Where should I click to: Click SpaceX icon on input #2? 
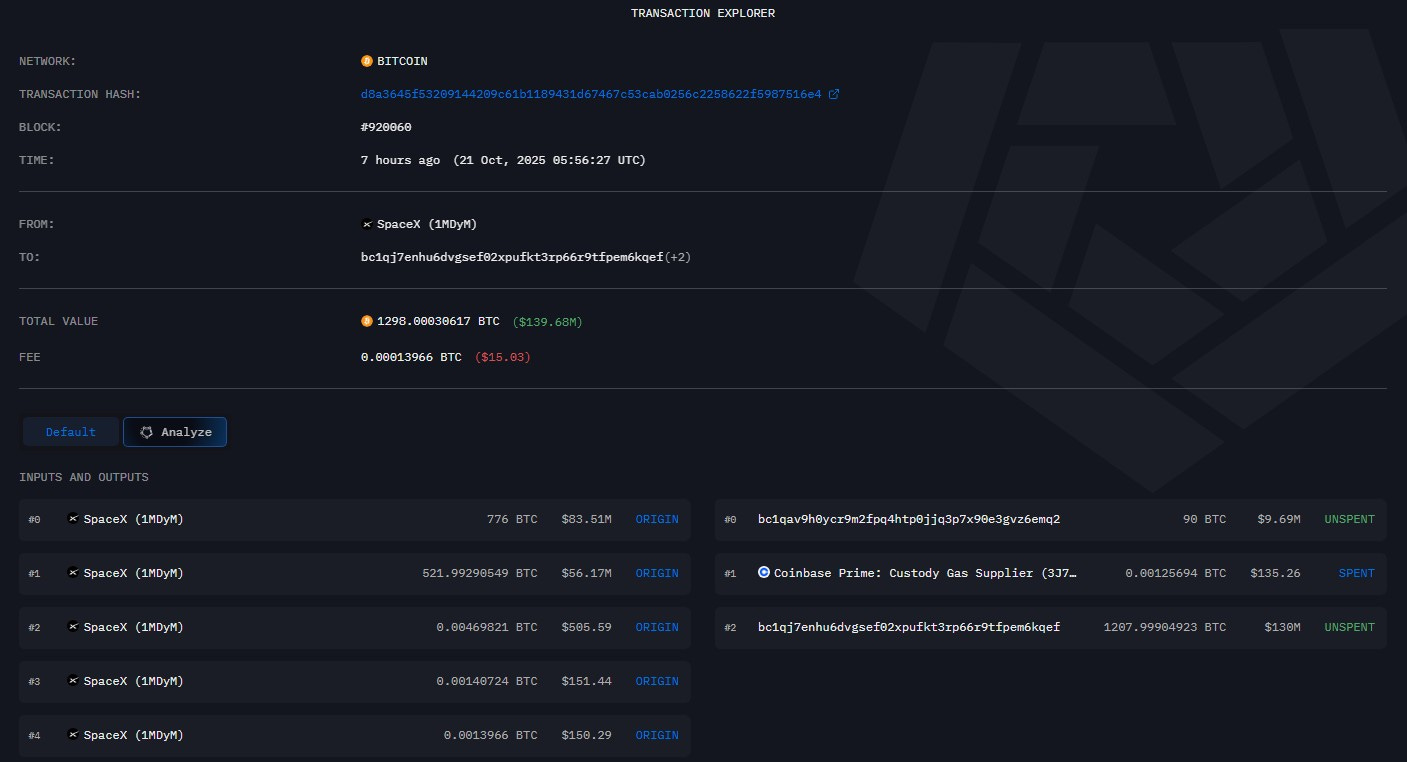[x=73, y=627]
